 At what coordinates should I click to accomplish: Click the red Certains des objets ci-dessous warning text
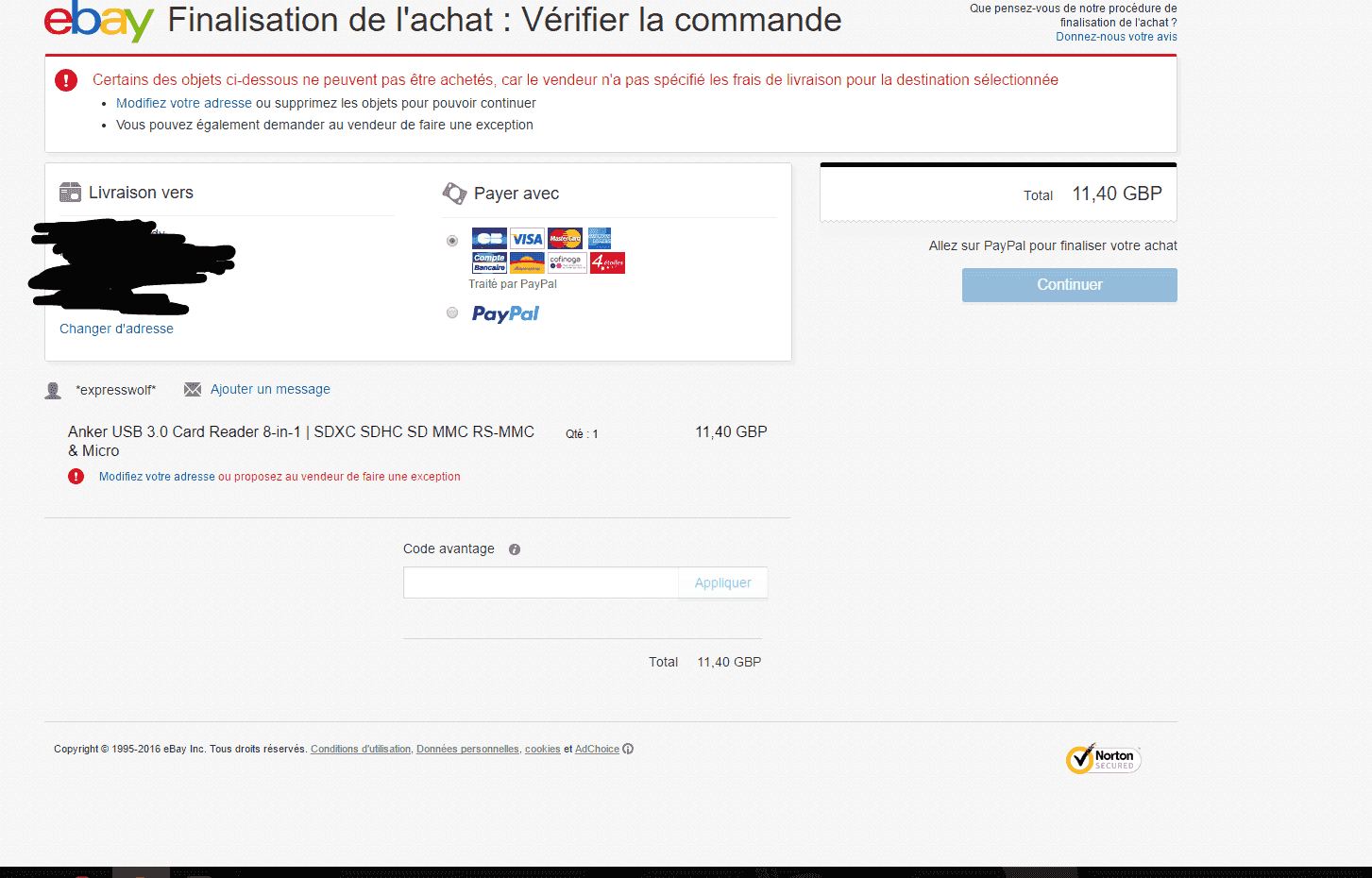tap(575, 80)
